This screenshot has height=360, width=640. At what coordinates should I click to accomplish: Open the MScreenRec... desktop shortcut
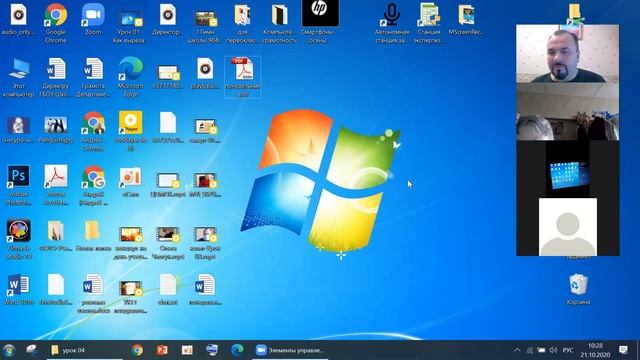pyautogui.click(x=466, y=20)
